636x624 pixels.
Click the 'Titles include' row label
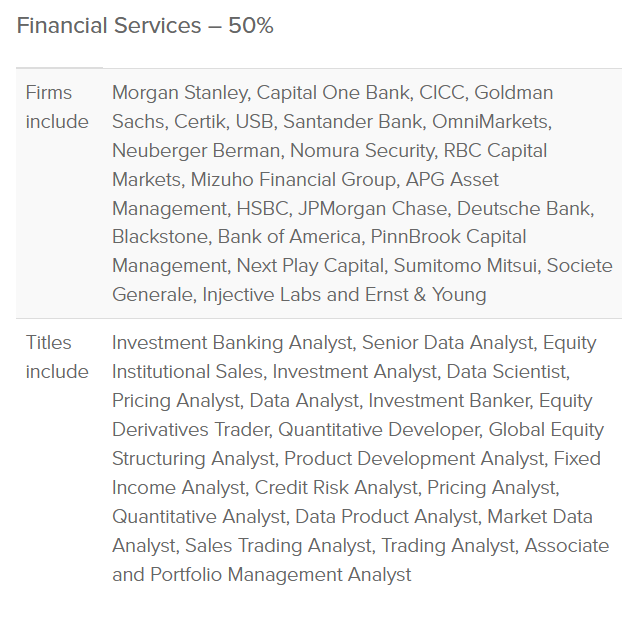pyautogui.click(x=57, y=357)
